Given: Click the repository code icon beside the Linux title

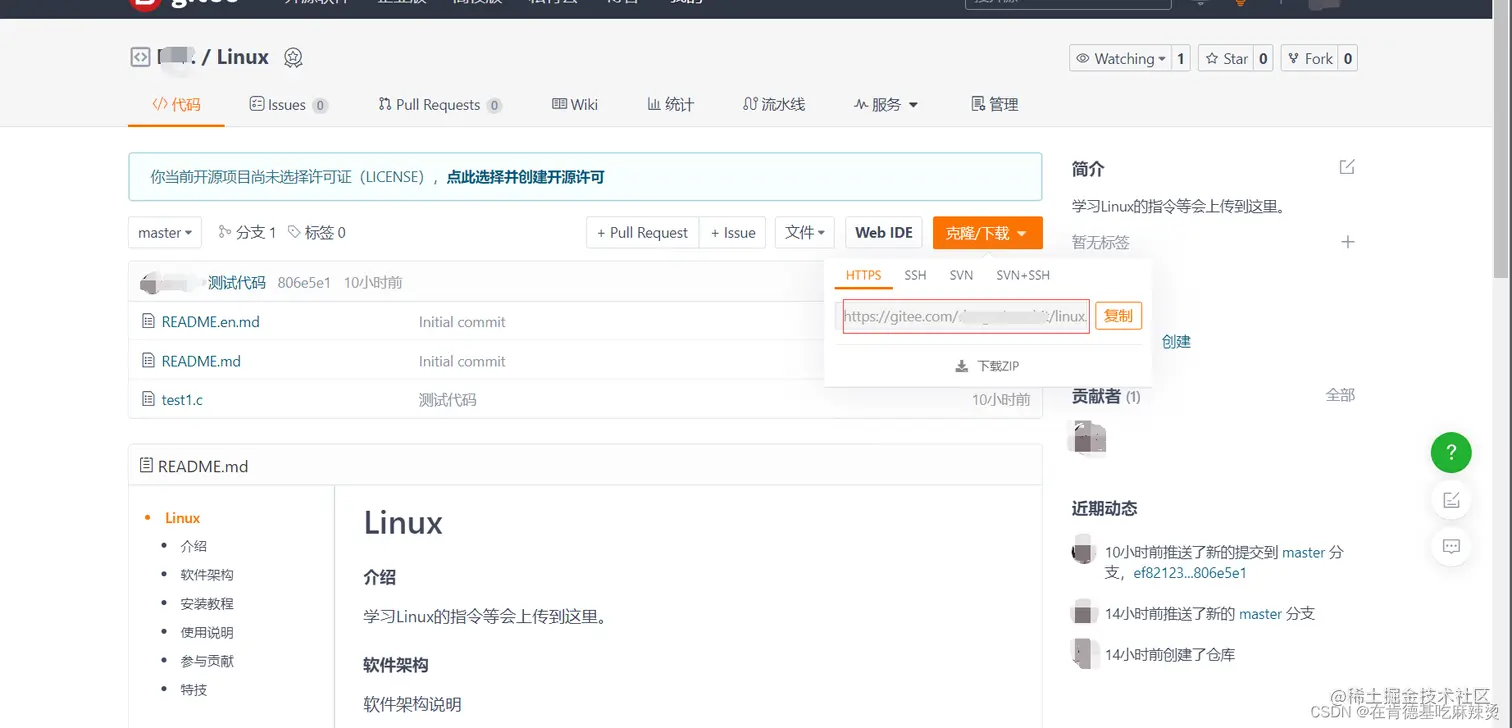Looking at the screenshot, I should pyautogui.click(x=140, y=58).
